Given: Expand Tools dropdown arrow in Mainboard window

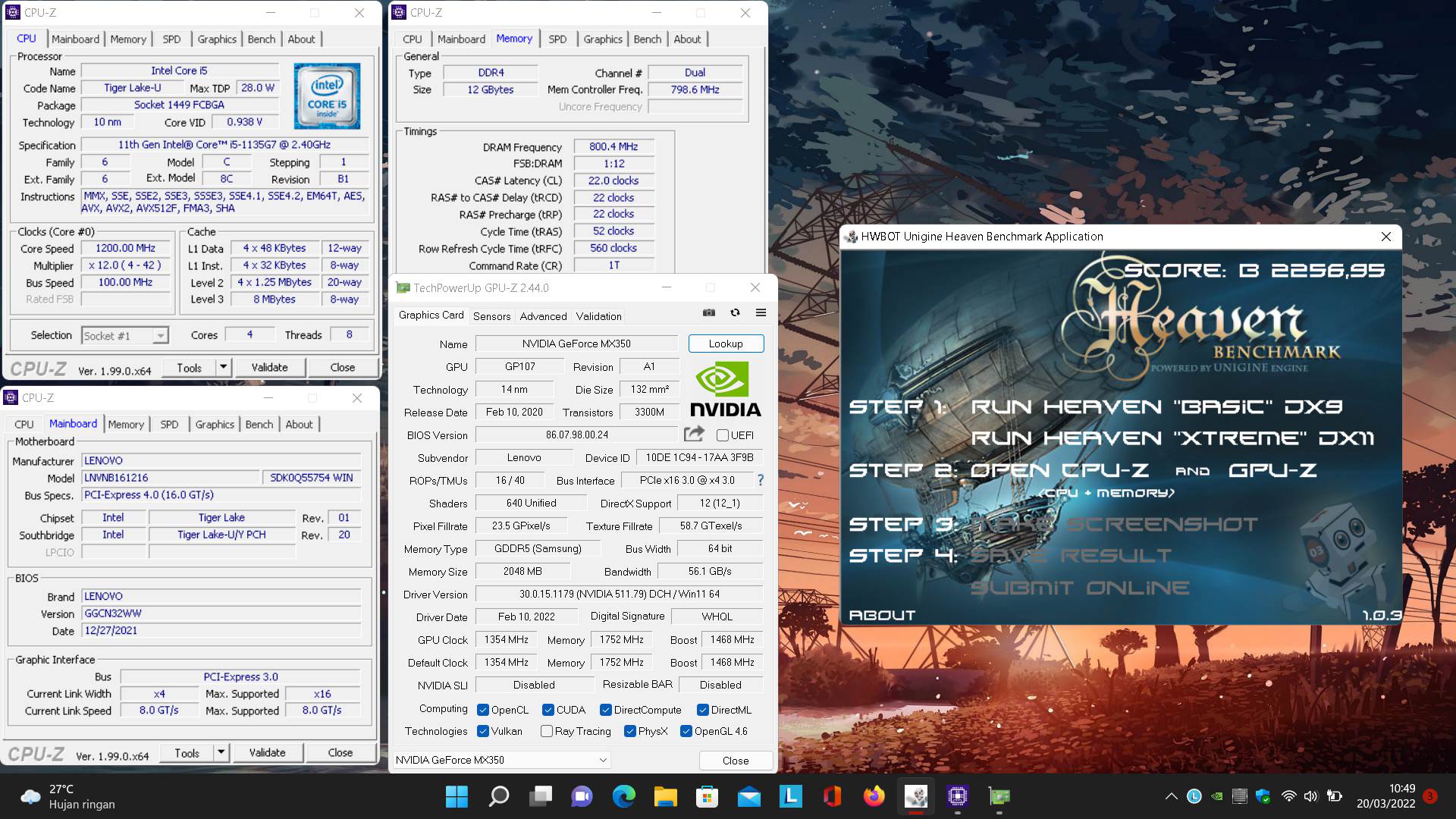Looking at the screenshot, I should coord(221,752).
